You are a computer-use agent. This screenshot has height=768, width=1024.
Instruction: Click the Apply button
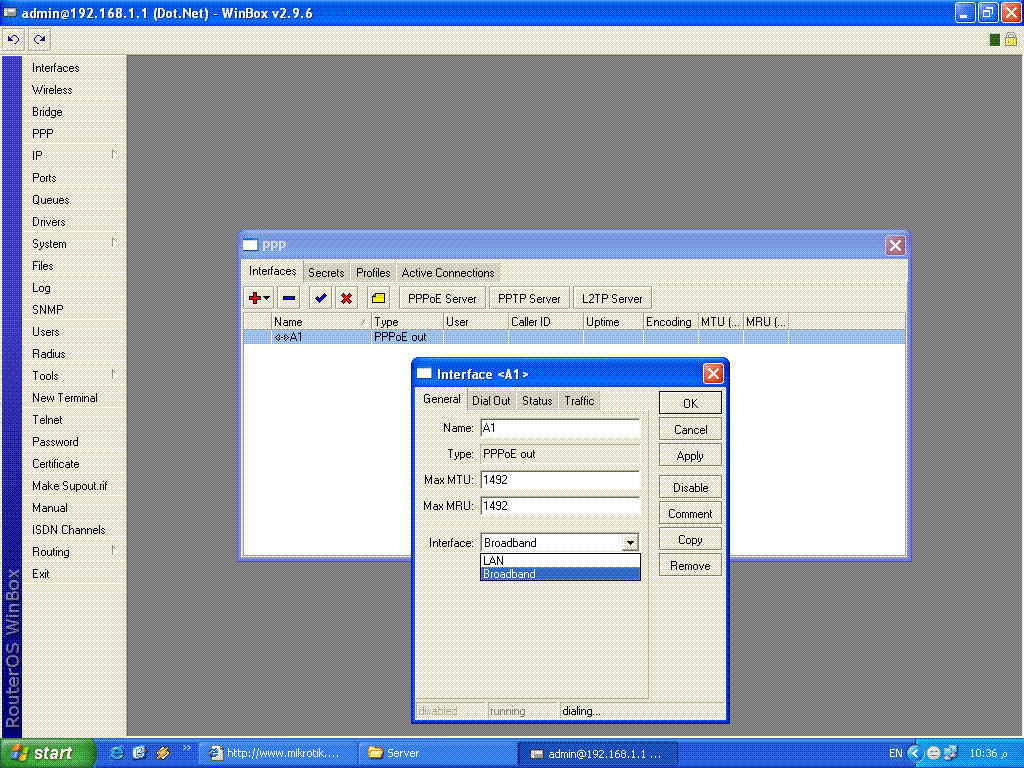click(x=690, y=455)
